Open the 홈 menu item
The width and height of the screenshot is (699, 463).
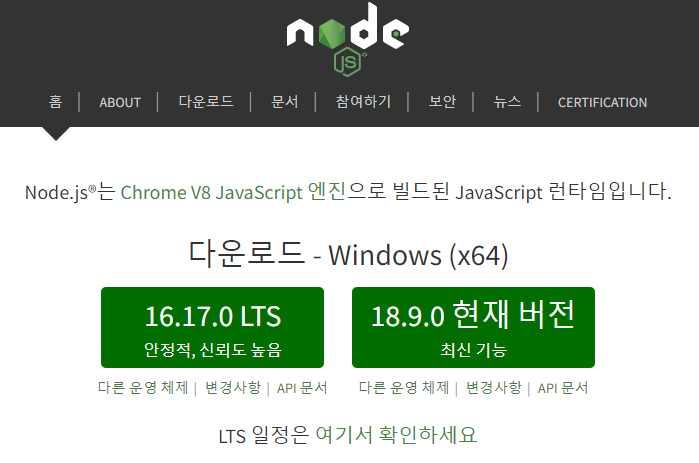point(55,102)
